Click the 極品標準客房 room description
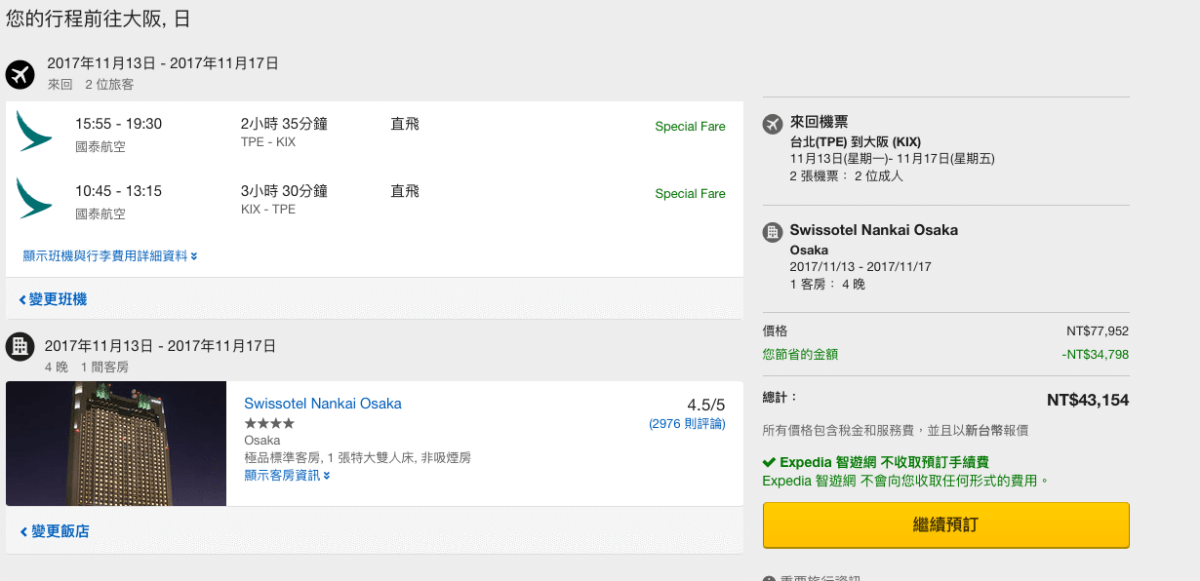This screenshot has height=581, width=1200. pos(357,458)
